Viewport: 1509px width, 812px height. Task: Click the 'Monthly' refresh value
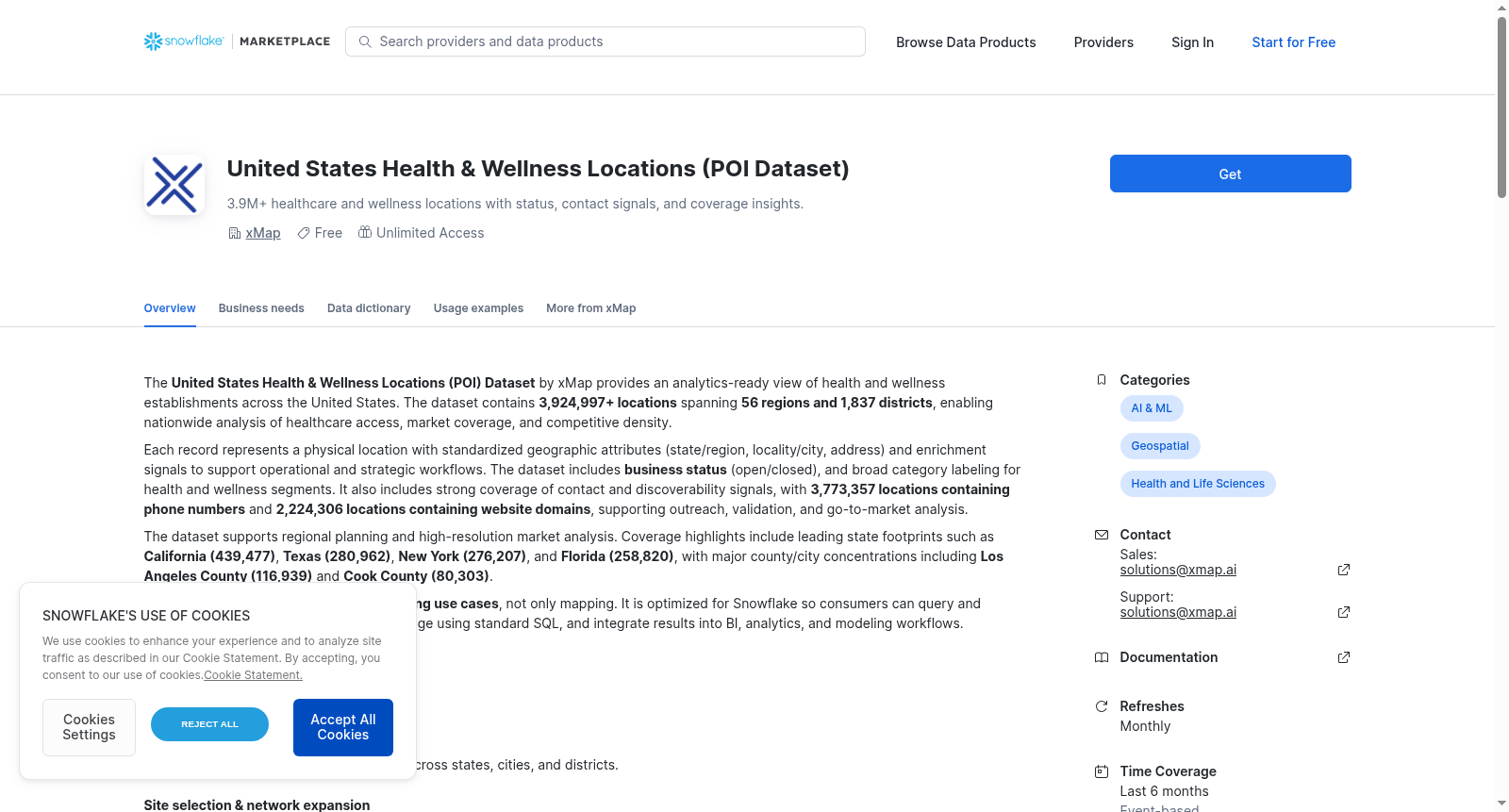pyautogui.click(x=1145, y=726)
